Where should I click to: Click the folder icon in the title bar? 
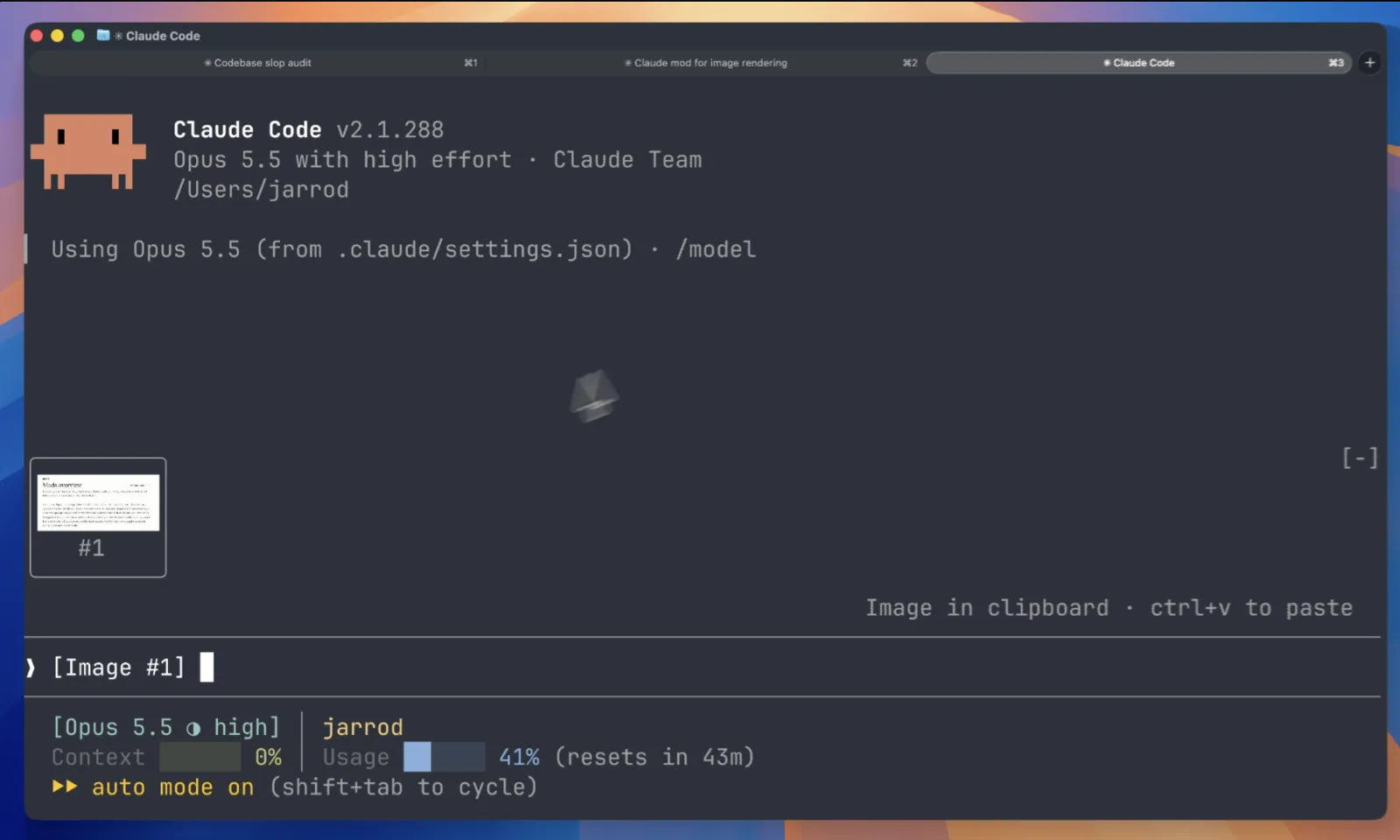[x=103, y=35]
